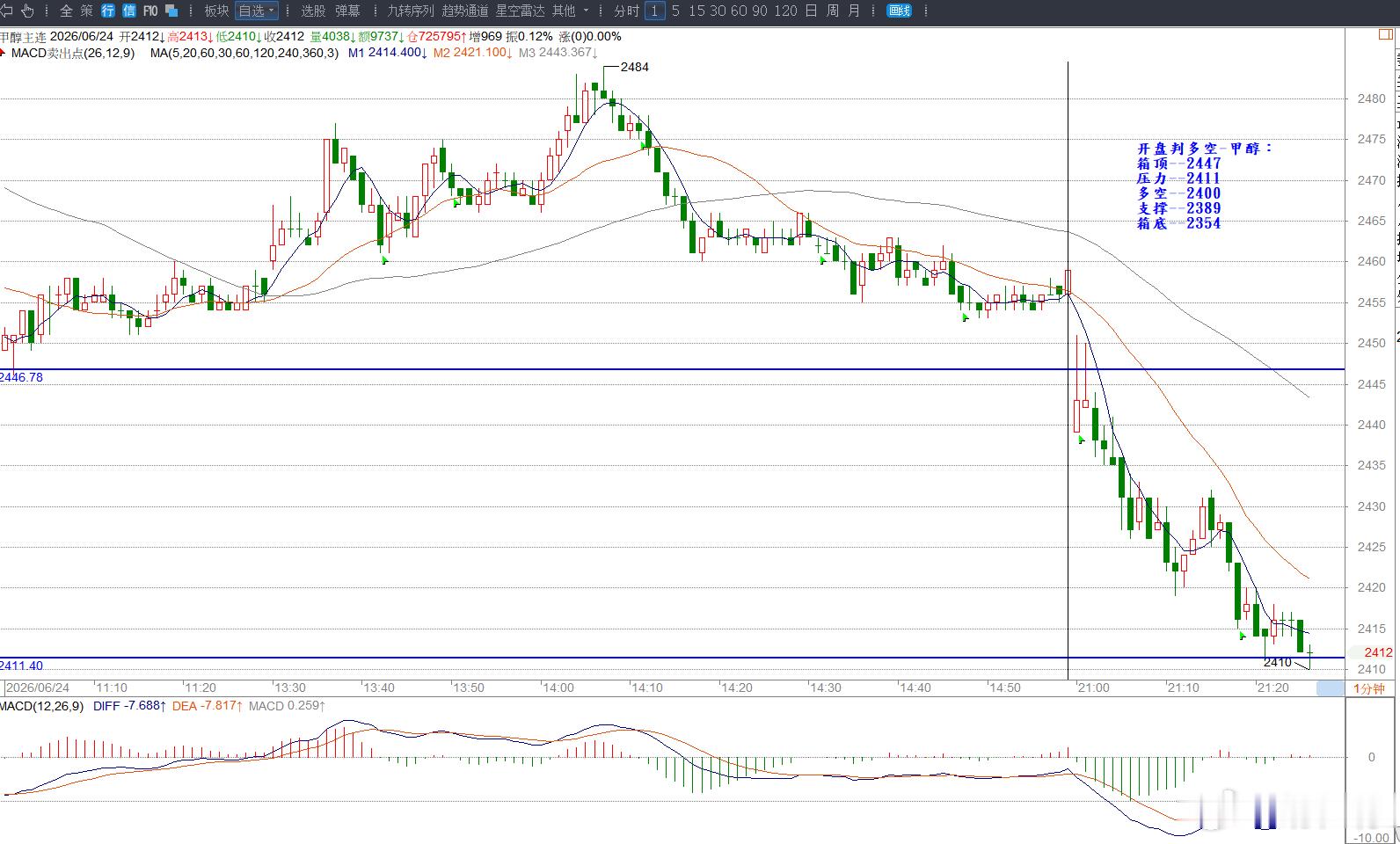
Task: Click the 开盘判多空-甲醇 annotation title
Action: tap(1204, 149)
